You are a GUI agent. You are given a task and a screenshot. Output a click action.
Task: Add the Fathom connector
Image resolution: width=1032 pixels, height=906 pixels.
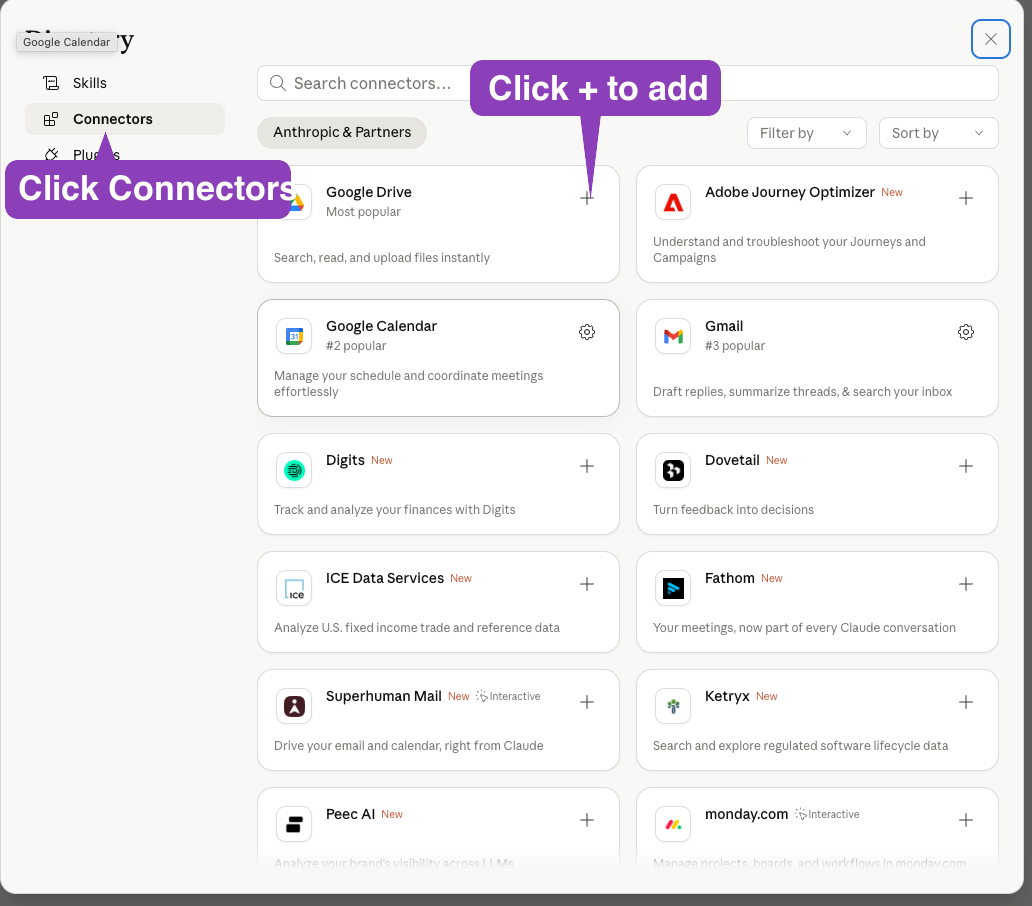coord(966,584)
